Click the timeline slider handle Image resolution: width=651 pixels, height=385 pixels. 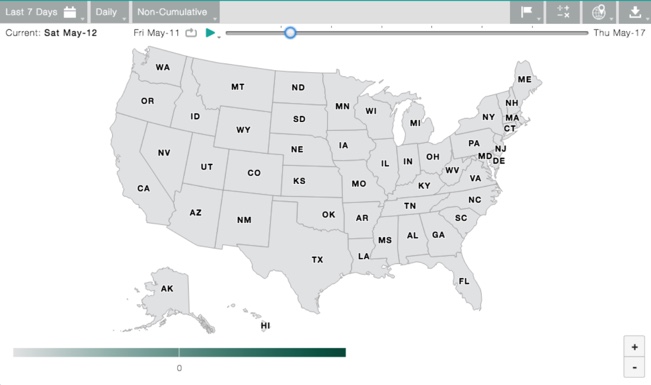click(290, 32)
